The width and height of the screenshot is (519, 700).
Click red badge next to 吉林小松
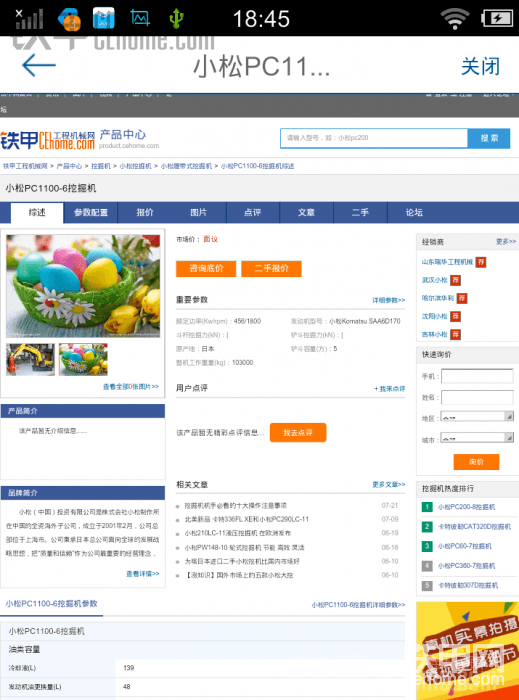[455, 334]
